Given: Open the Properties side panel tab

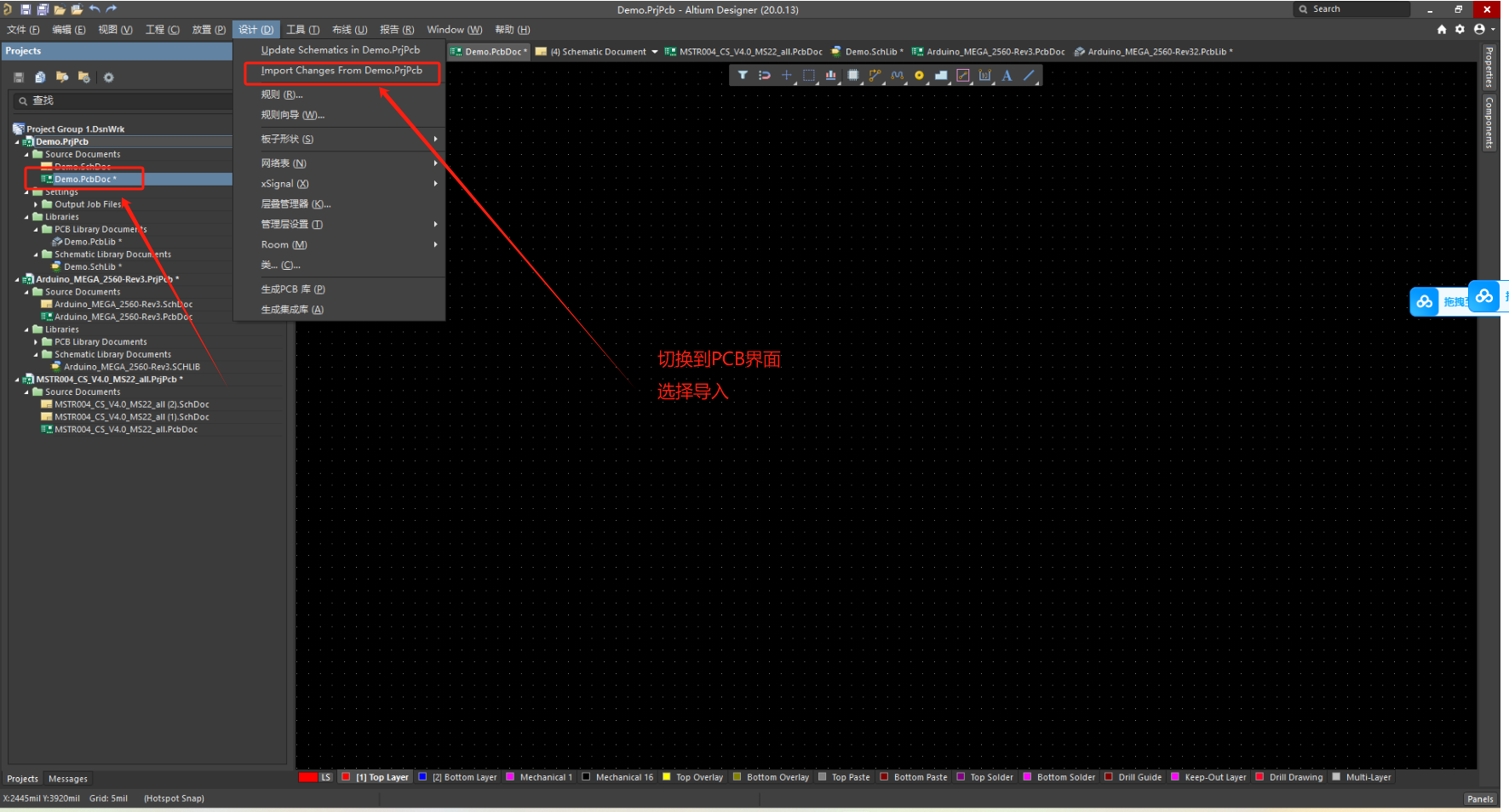Looking at the screenshot, I should pos(1489,67).
